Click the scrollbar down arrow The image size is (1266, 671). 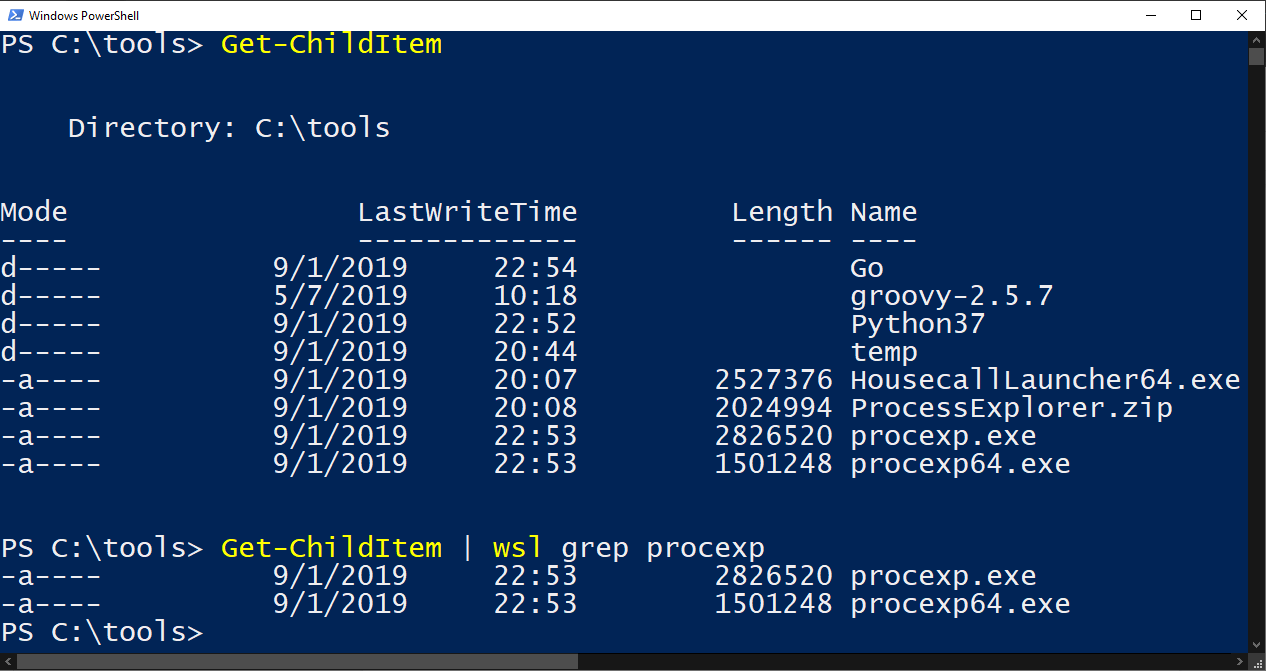[1256, 646]
